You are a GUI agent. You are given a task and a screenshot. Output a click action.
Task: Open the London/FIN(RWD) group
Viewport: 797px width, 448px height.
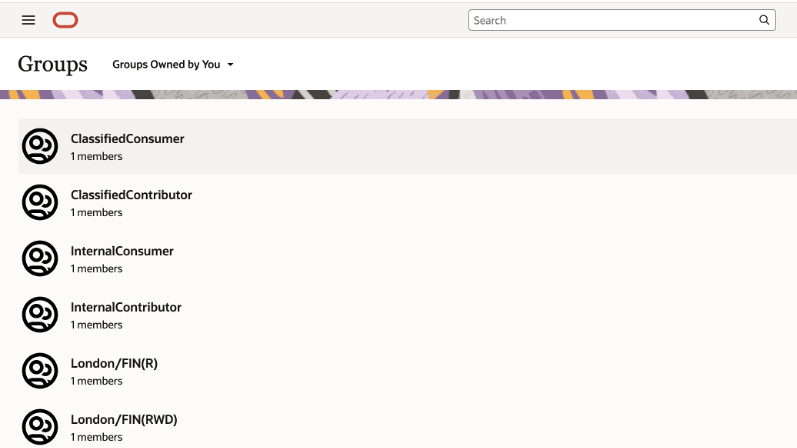pyautogui.click(x=124, y=419)
